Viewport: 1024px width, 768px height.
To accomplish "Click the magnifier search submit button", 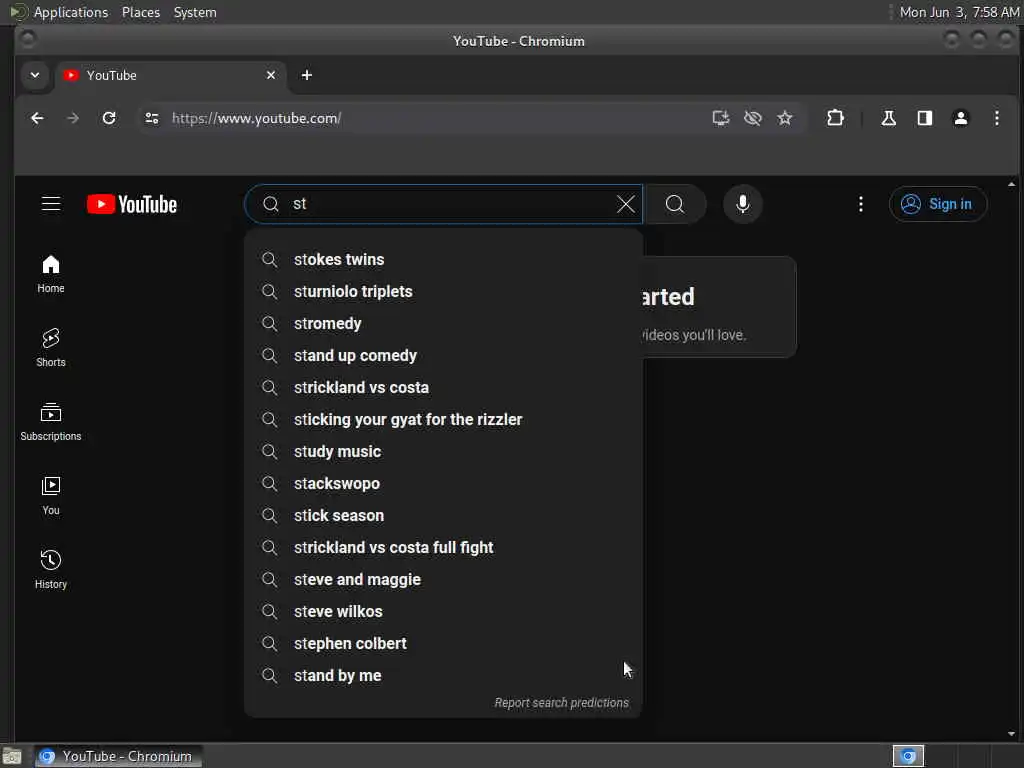I will pos(675,204).
